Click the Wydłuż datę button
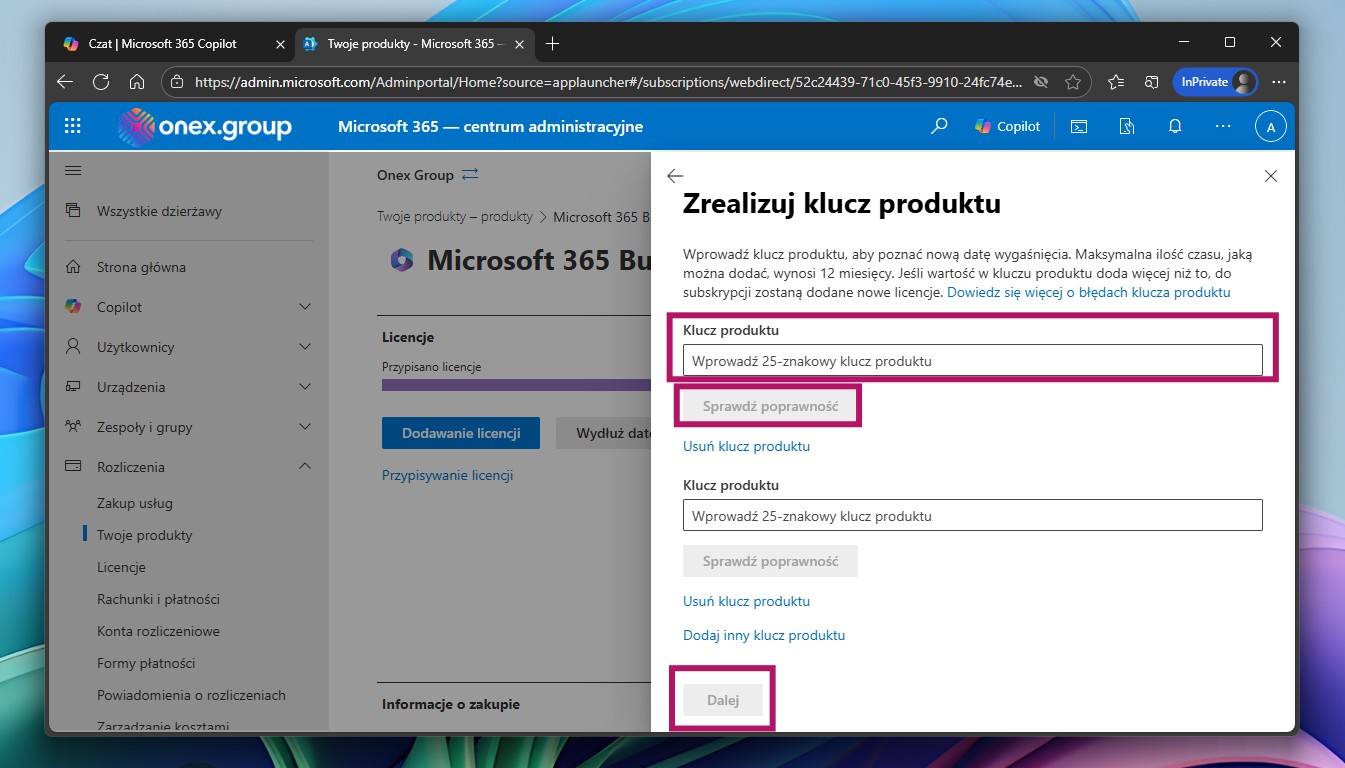This screenshot has height=768, width=1345. coord(604,433)
